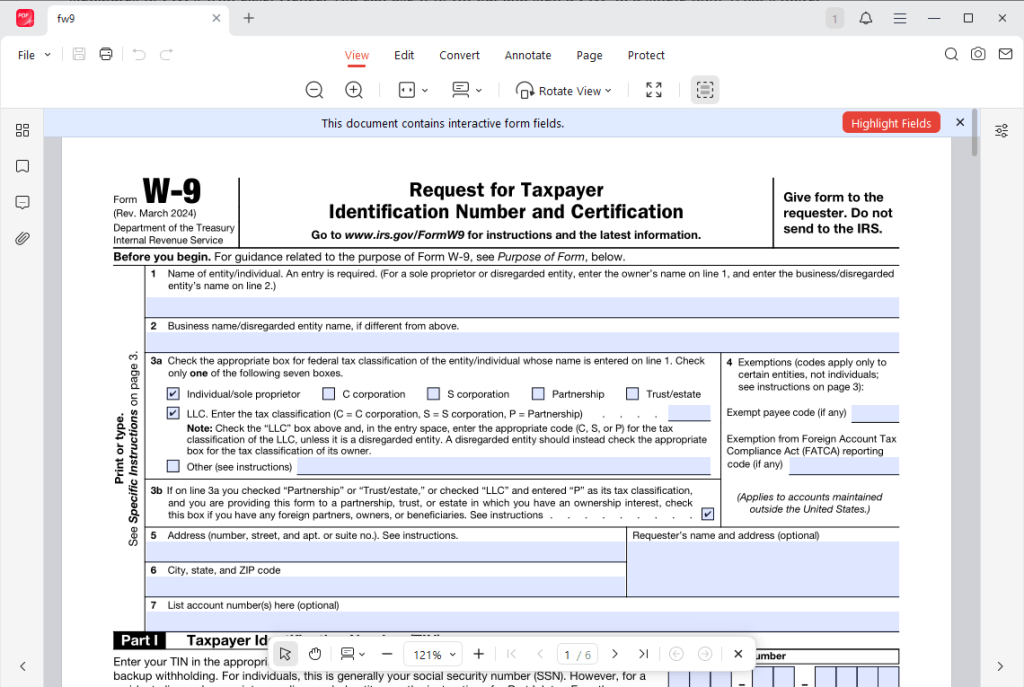This screenshot has width=1024, height=687.
Task: Click the save icon in top toolbar
Action: click(x=79, y=54)
